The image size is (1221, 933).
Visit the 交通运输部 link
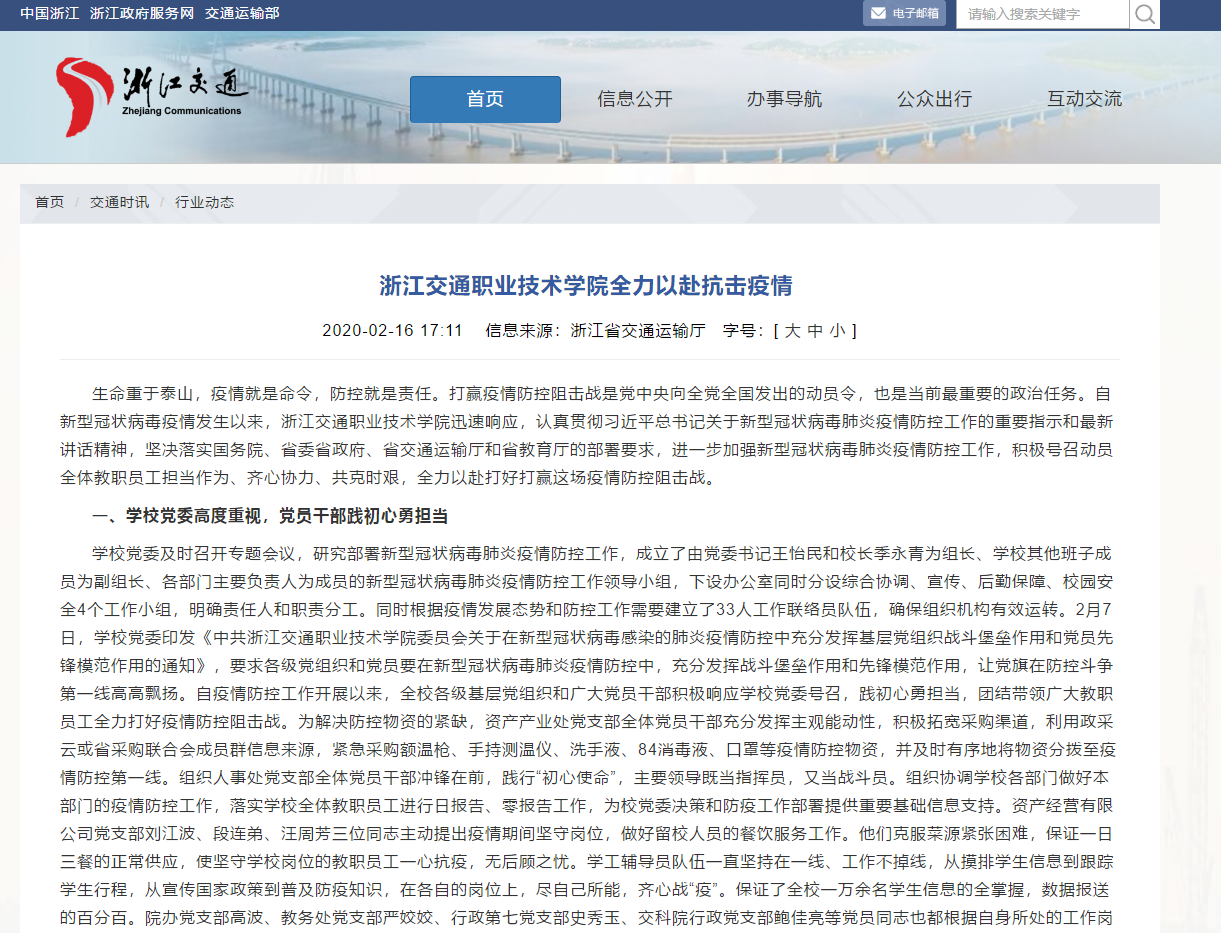242,13
